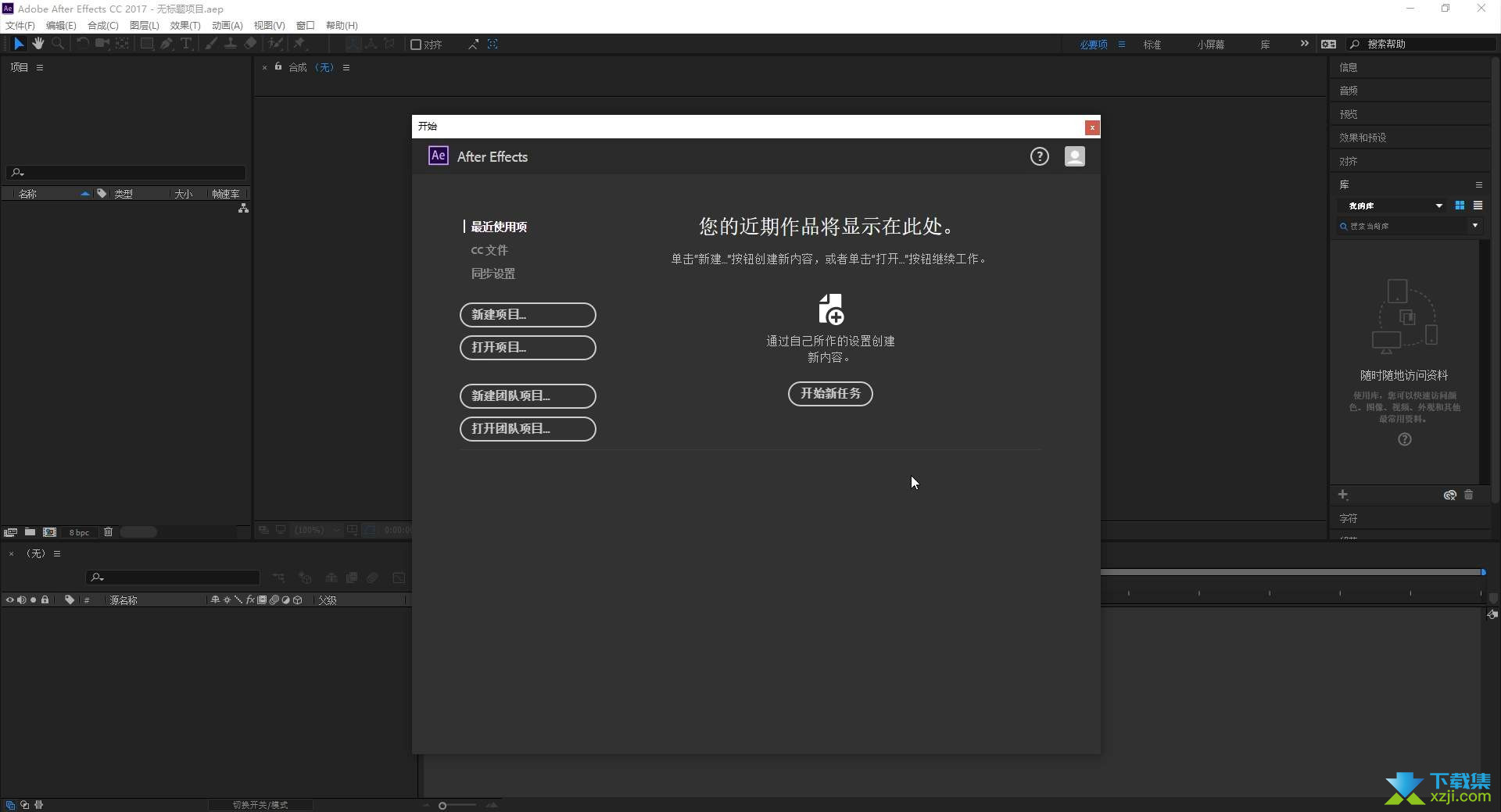This screenshot has height=812, width=1501.
Task: Select the Roto Brush tool
Action: pyautogui.click(x=275, y=44)
